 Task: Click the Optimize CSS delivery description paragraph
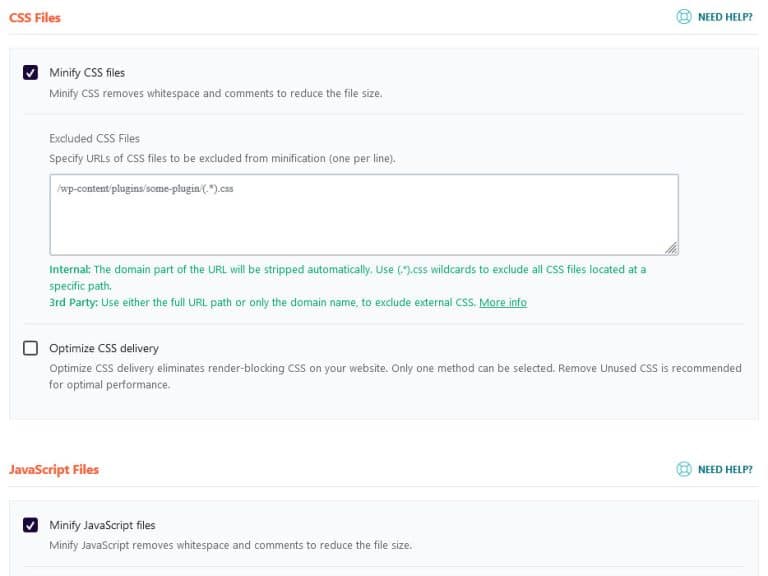coord(395,376)
